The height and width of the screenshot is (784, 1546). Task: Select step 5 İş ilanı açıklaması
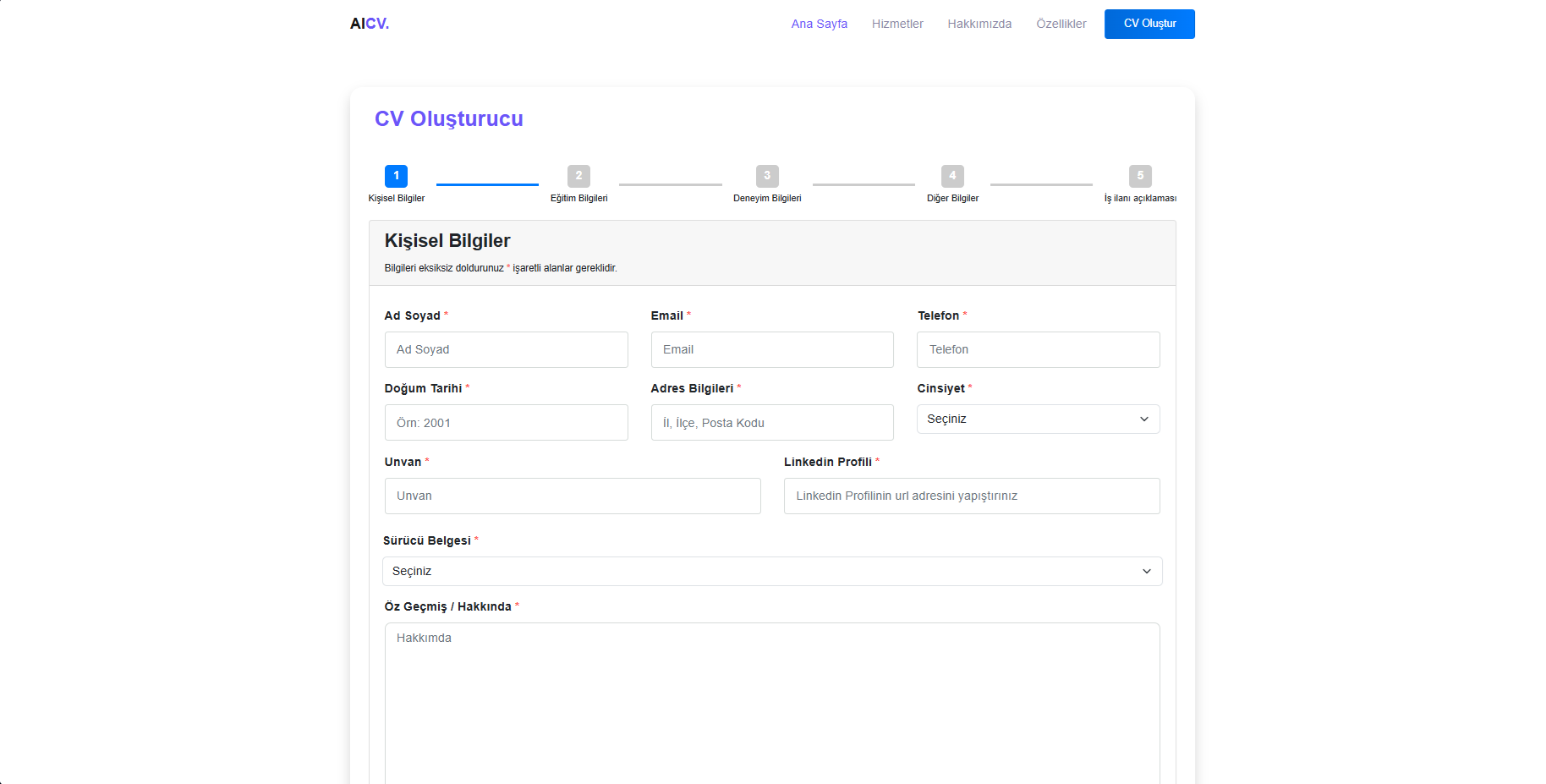tap(1140, 176)
